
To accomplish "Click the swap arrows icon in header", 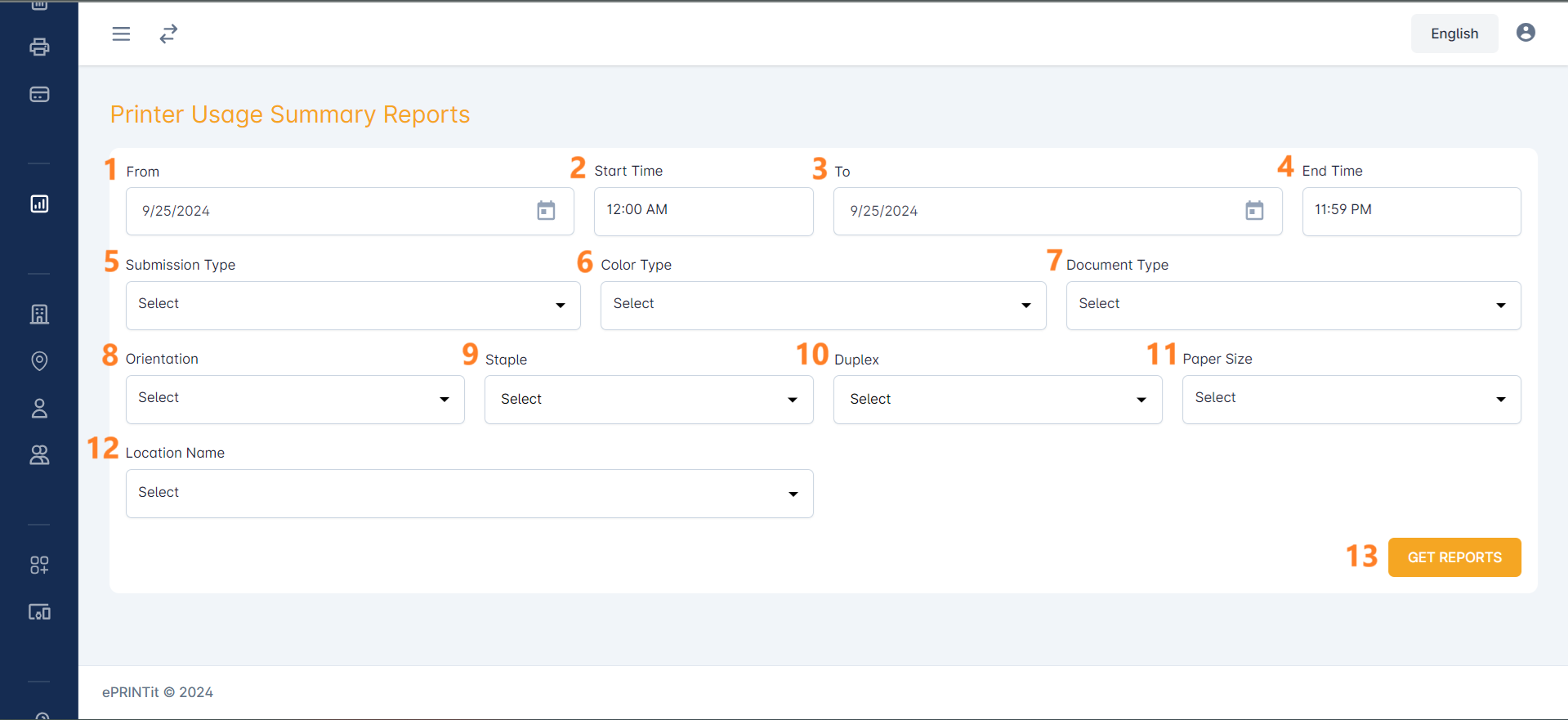I will pyautogui.click(x=168, y=34).
